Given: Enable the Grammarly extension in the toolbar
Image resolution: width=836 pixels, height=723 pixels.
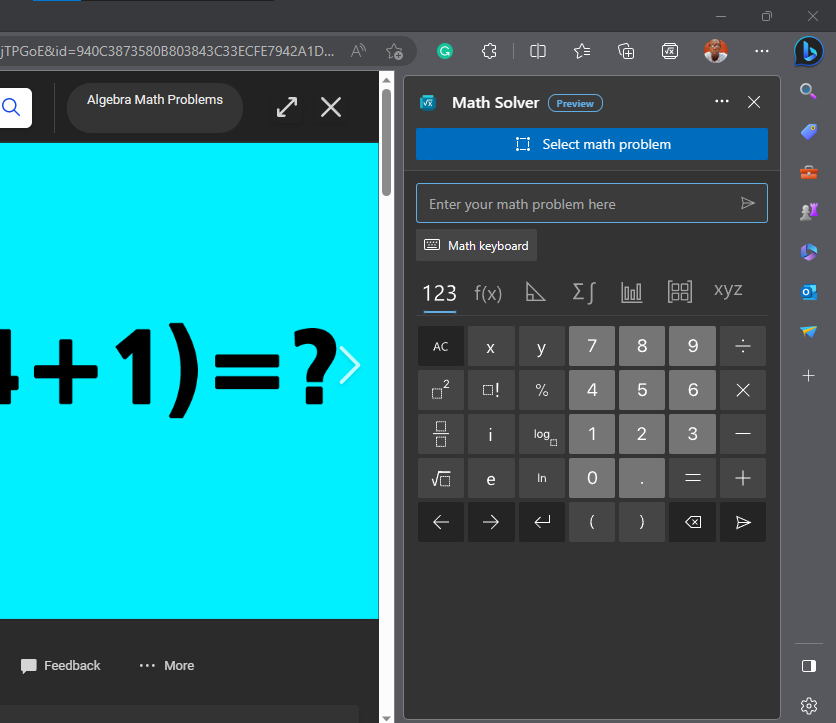Looking at the screenshot, I should point(445,51).
